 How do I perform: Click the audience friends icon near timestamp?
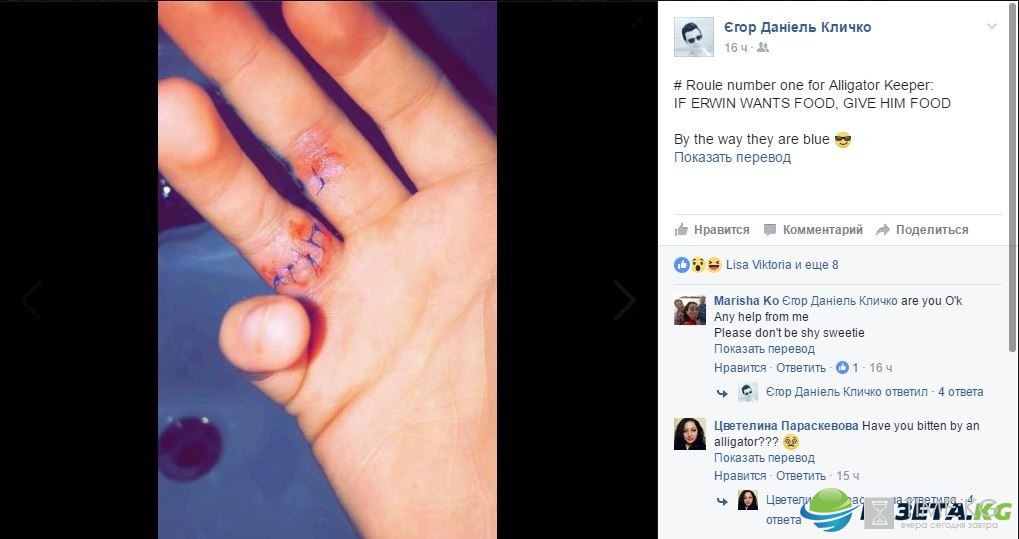tap(763, 47)
